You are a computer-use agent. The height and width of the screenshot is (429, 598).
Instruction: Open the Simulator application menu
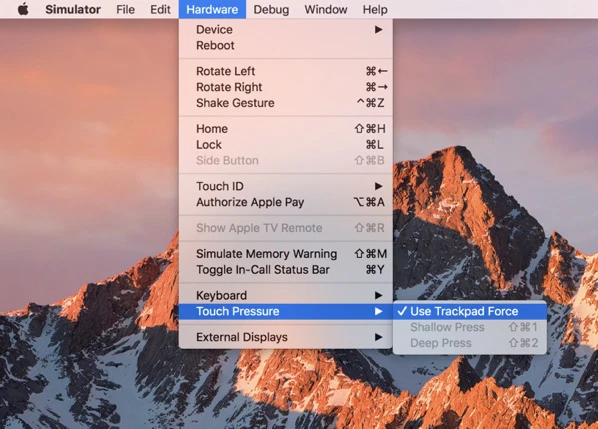pos(73,9)
